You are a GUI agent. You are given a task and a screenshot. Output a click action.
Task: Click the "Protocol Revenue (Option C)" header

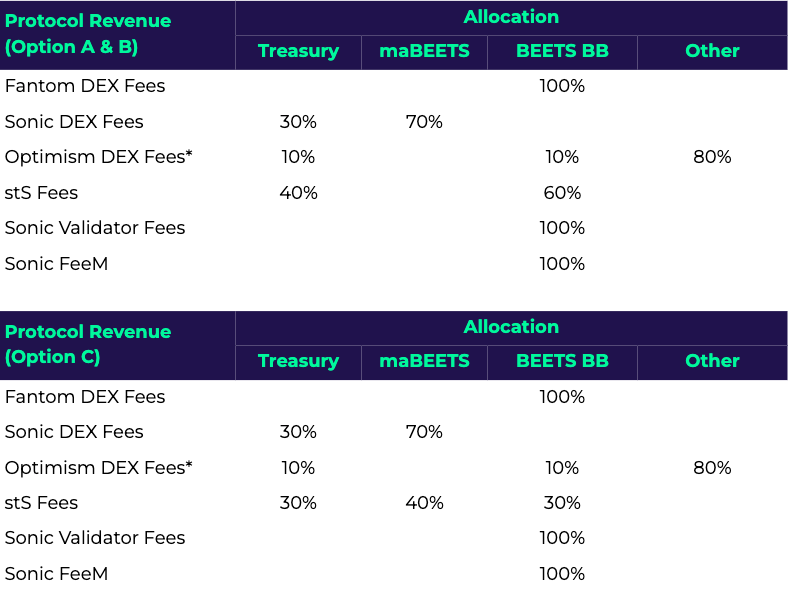[88, 344]
